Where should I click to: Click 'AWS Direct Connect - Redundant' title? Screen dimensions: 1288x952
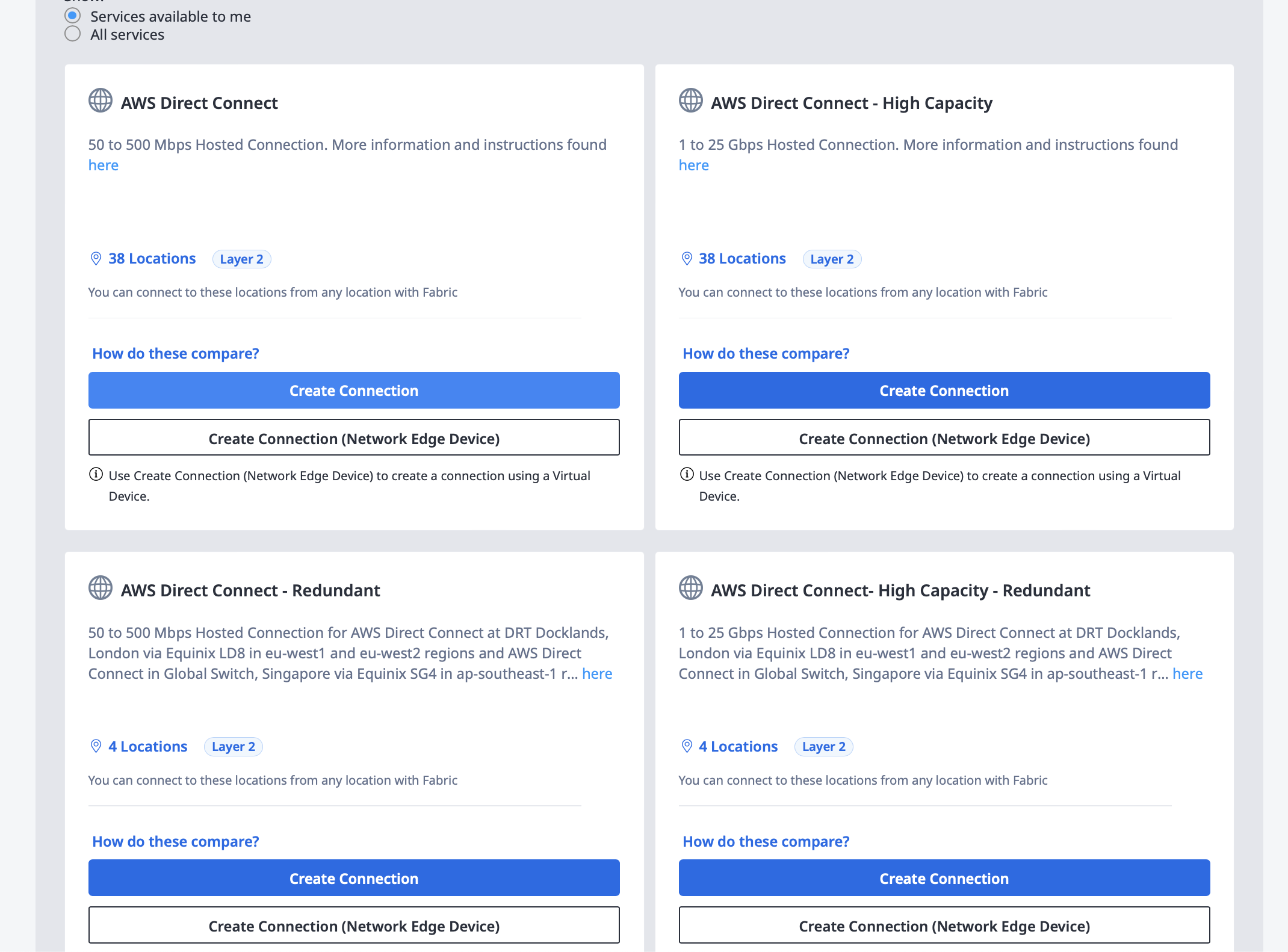250,590
